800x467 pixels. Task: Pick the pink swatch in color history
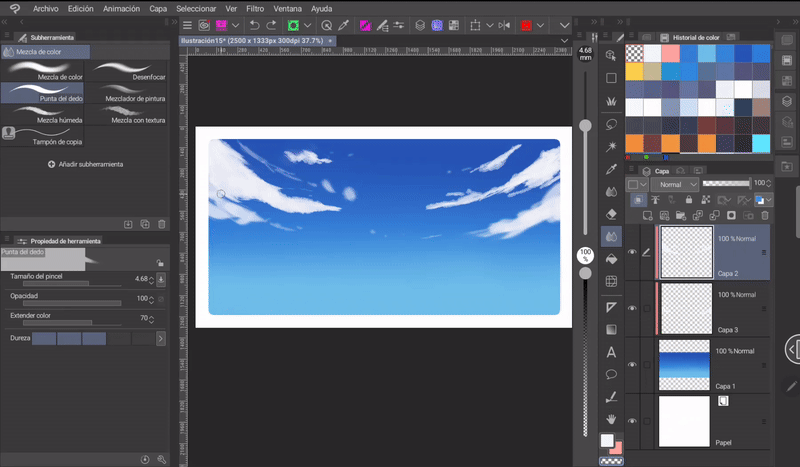tap(670, 54)
